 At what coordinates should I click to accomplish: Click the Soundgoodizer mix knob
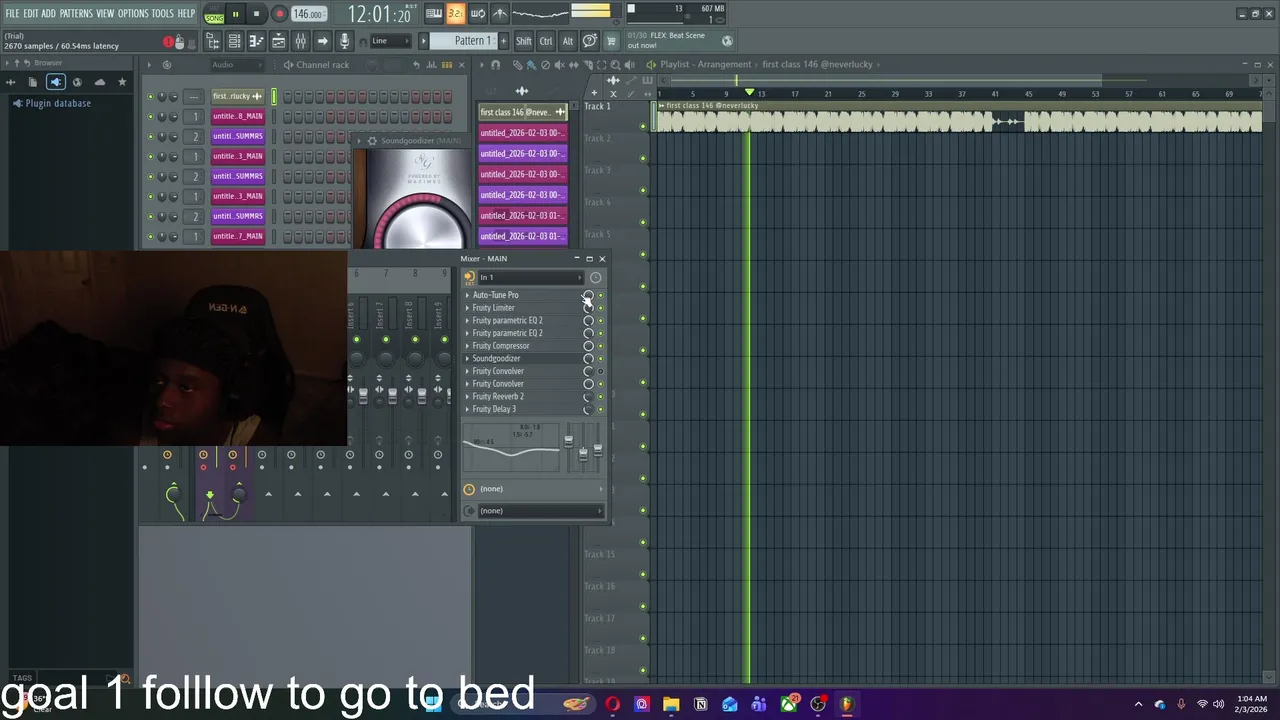click(x=588, y=358)
